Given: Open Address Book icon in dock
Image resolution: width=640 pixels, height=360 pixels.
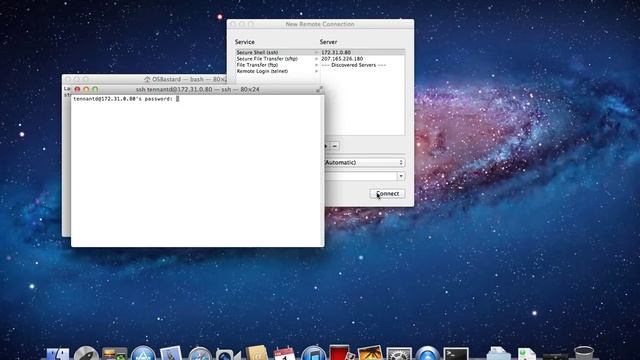Looking at the screenshot, I should (x=256, y=353).
